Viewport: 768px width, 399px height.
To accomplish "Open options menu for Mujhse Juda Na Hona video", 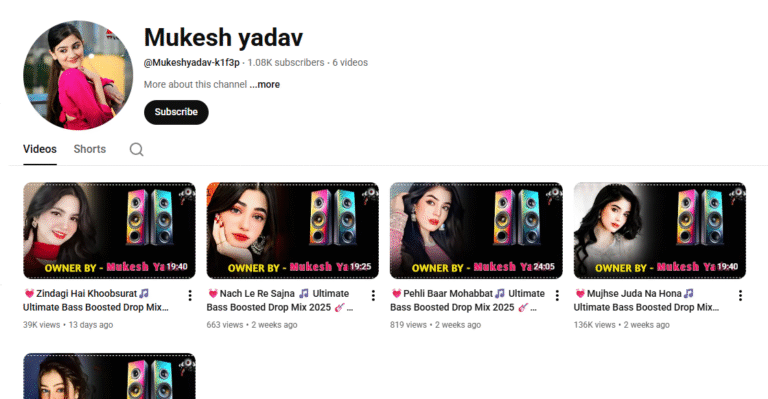I will (x=740, y=295).
